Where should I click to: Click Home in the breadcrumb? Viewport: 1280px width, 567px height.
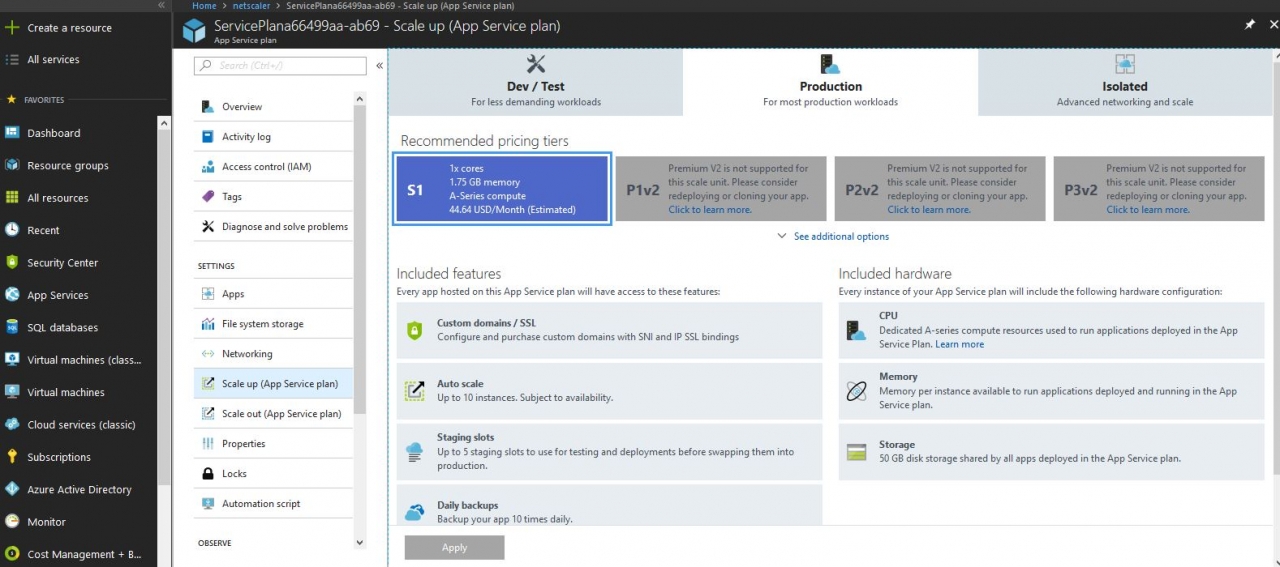coord(204,6)
